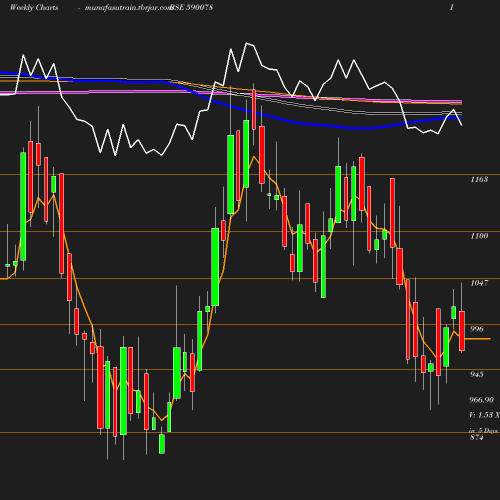Screen dimensions: 500x500
Task: Click the 1047 price level label
Action: click(479, 283)
